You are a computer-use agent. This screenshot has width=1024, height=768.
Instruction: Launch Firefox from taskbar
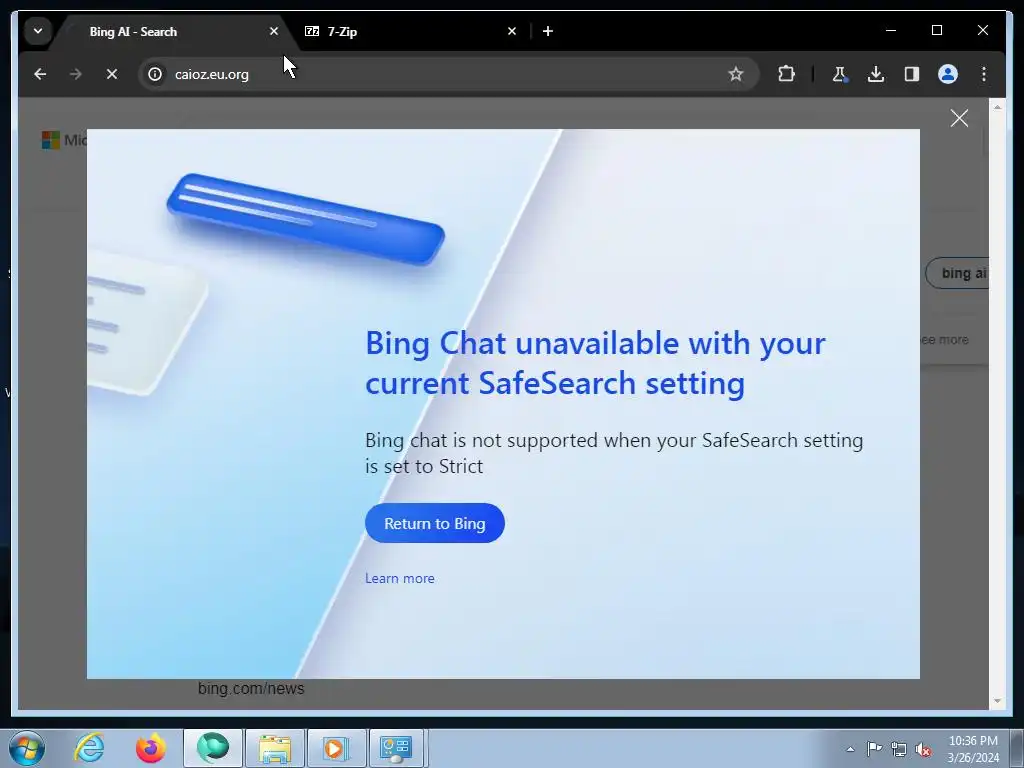pos(151,748)
